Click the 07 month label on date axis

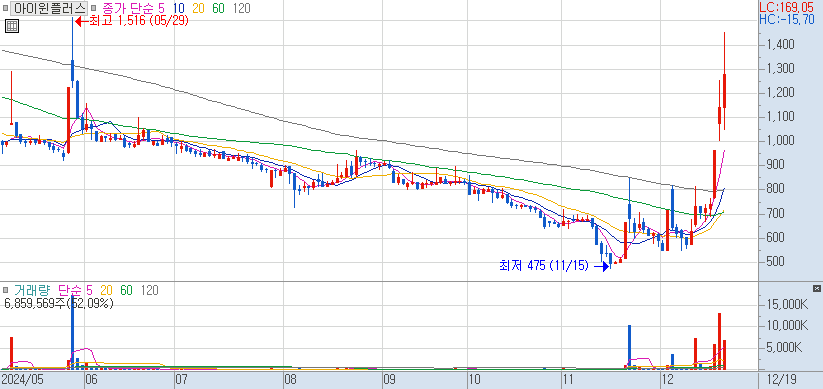point(181,379)
